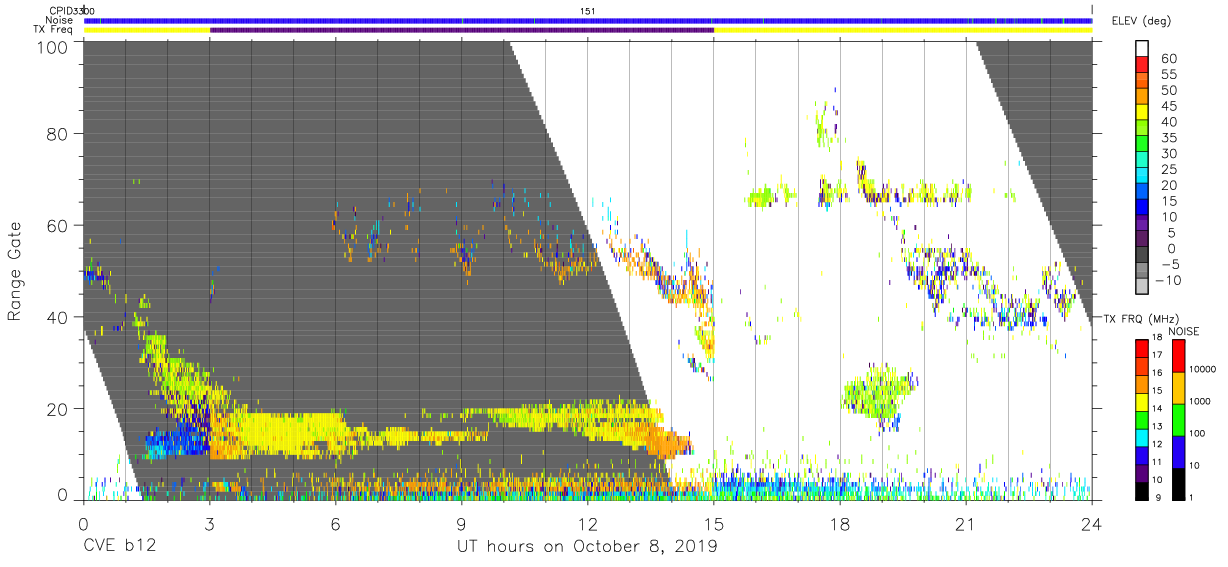Screen dimensions: 1228x567
Task: Click the '151' CPID value above the plot
Action: click(588, 10)
